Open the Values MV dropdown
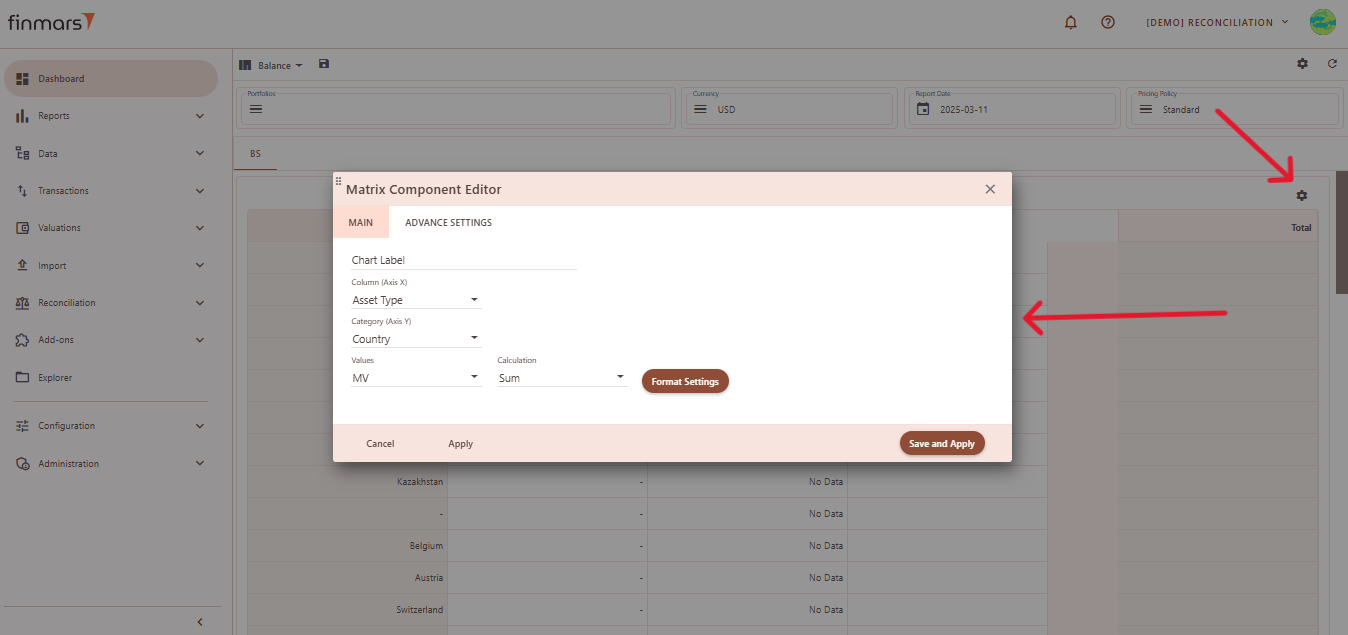This screenshot has width=1348, height=635. pyautogui.click(x=416, y=378)
